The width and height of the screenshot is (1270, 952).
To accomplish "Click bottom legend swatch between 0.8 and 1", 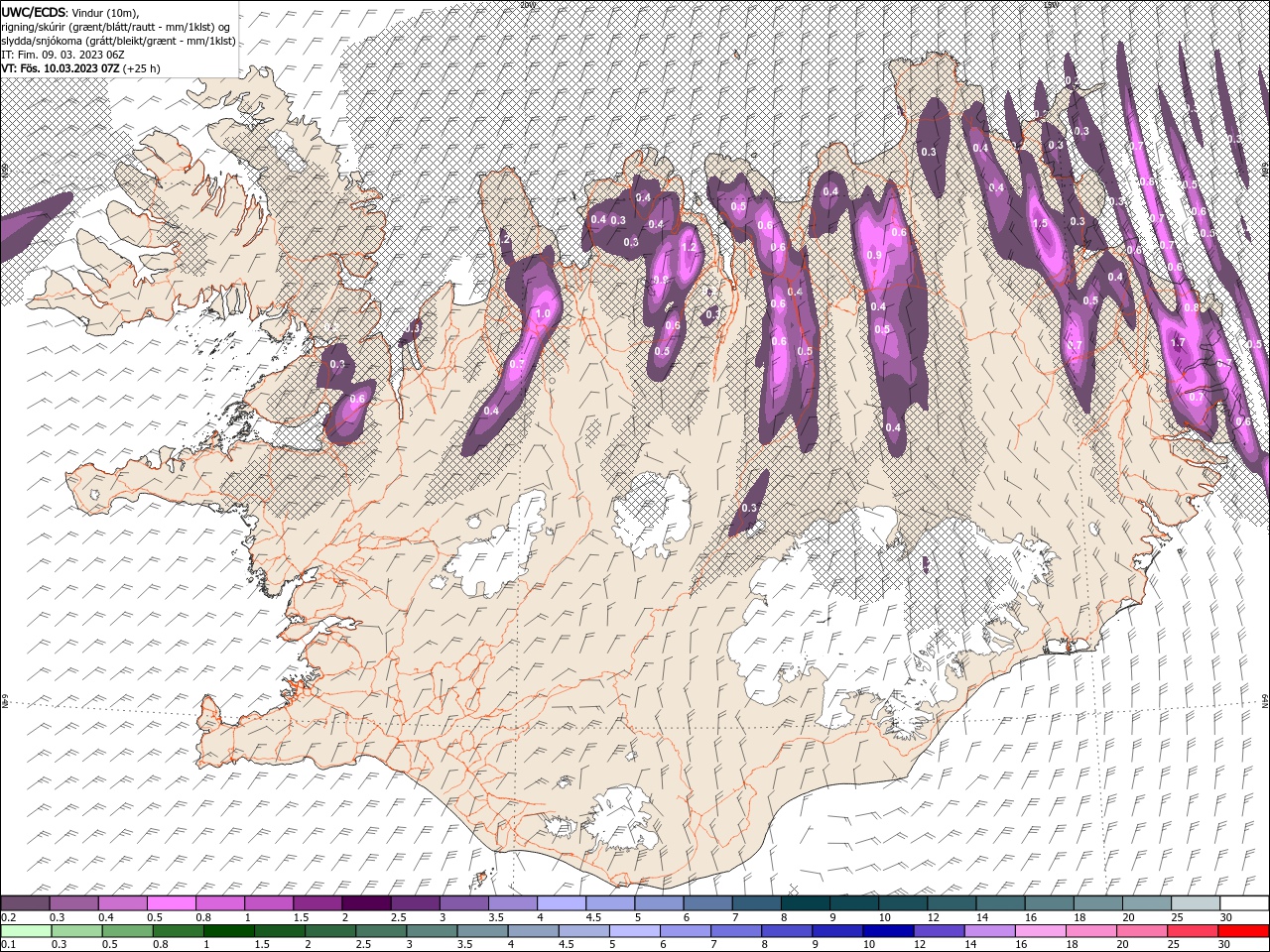I will [x=178, y=930].
